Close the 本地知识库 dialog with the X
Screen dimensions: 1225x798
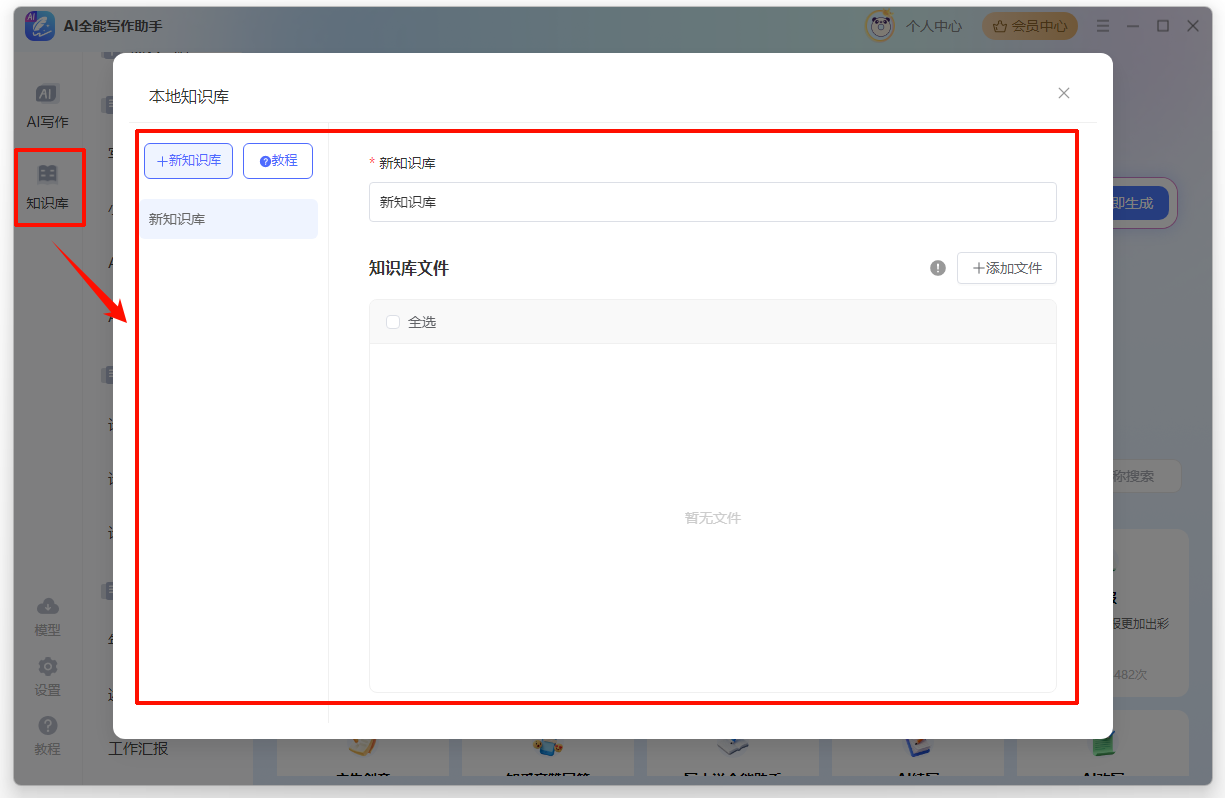pos(1063,93)
